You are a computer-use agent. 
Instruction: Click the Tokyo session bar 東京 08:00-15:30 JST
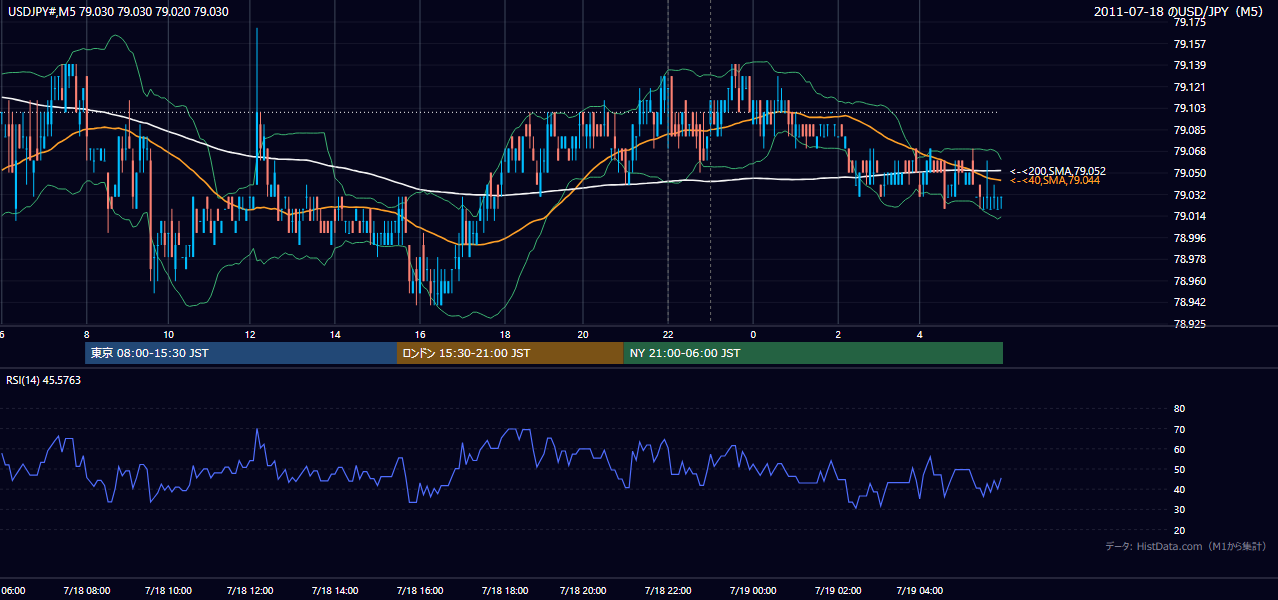point(241,353)
